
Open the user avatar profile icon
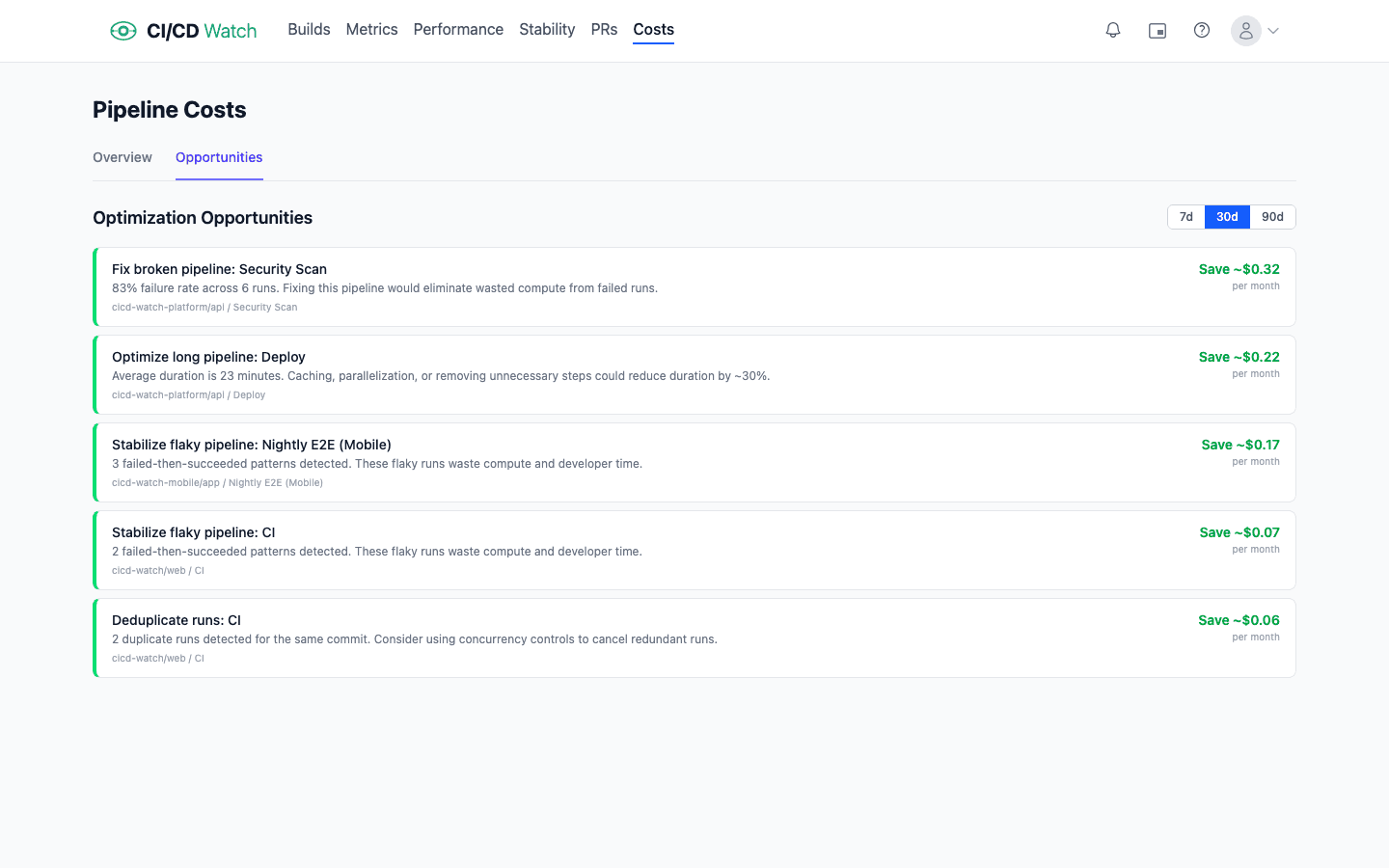coord(1245,30)
